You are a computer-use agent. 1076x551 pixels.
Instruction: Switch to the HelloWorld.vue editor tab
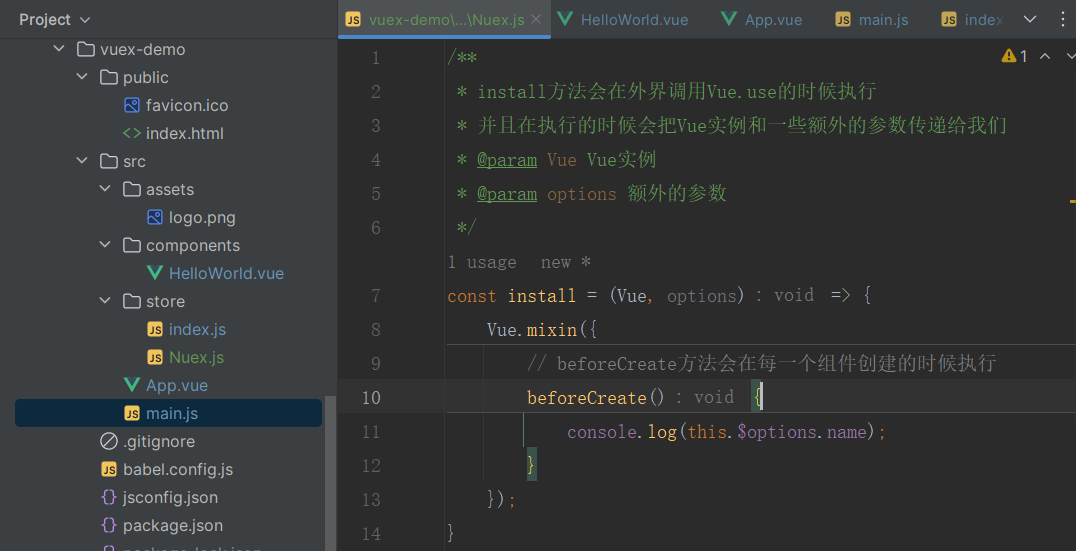pos(623,19)
